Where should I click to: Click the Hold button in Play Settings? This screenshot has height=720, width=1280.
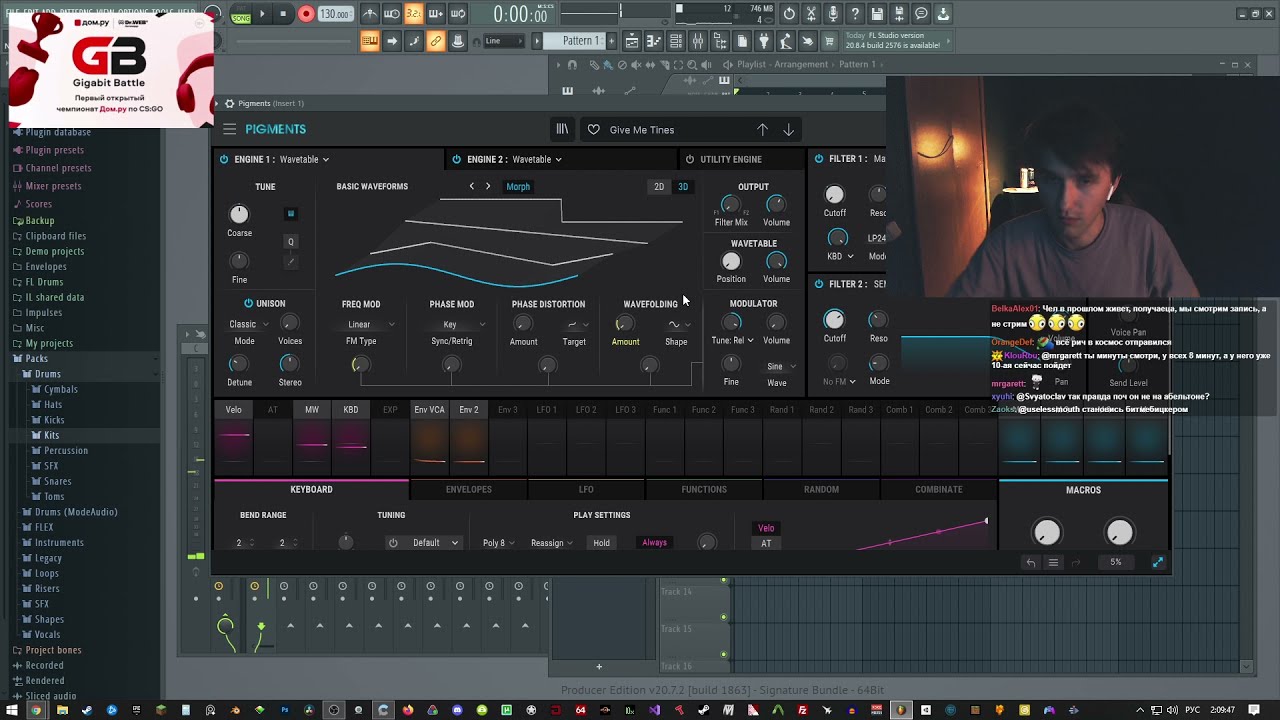pyautogui.click(x=601, y=543)
